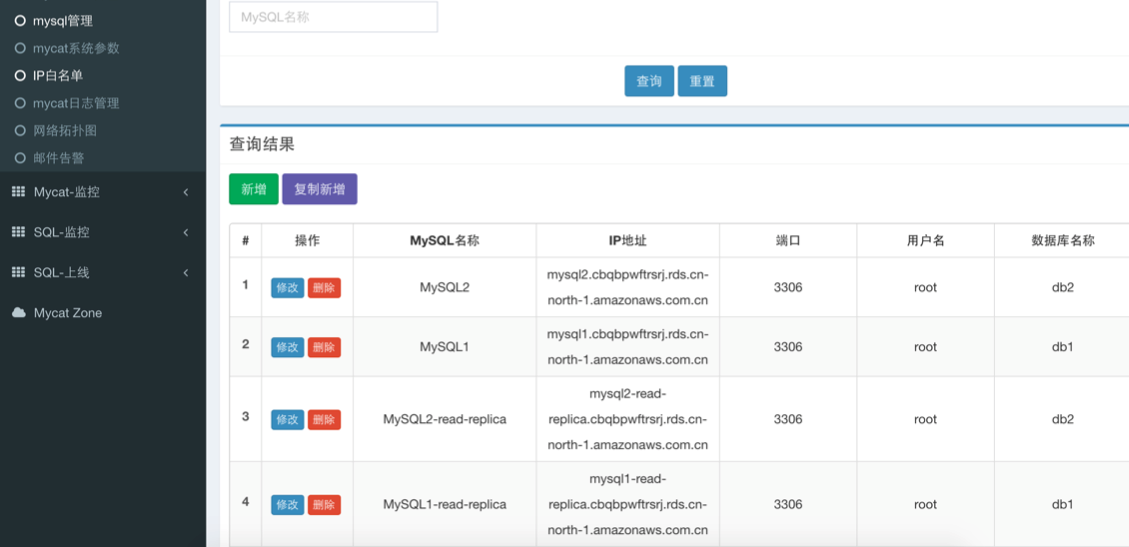
Task: Open the Mycat-监控 sidebar section
Action: point(103,192)
